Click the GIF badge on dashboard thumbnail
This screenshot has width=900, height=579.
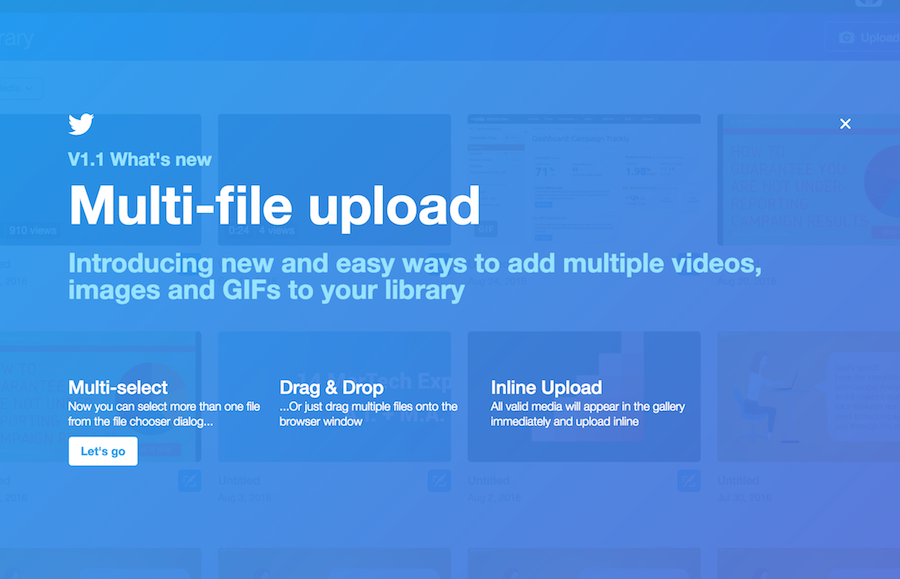(x=486, y=229)
